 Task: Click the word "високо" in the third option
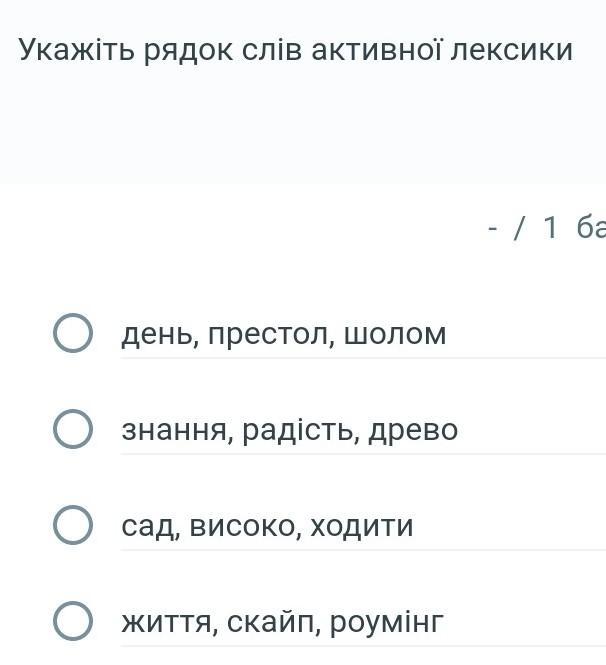click(245, 526)
